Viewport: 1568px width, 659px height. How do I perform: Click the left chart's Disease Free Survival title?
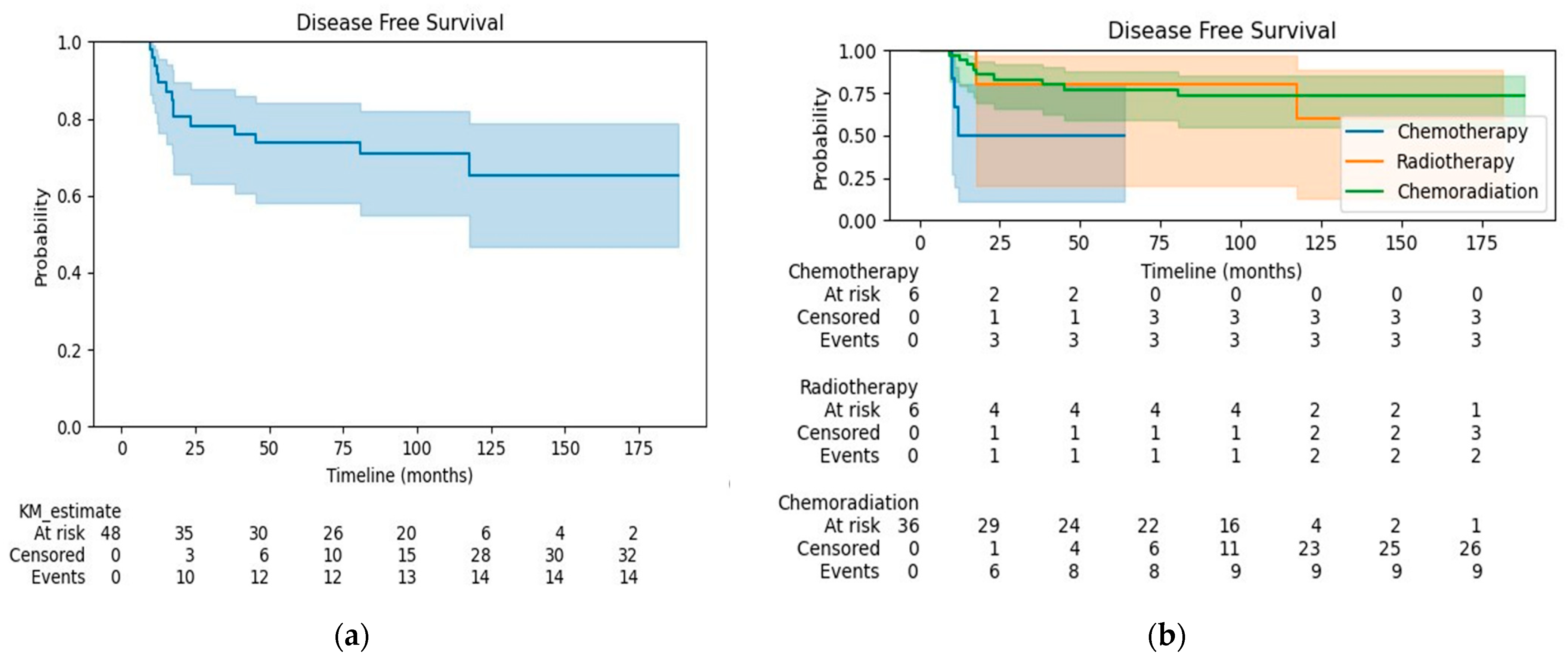click(400, 23)
